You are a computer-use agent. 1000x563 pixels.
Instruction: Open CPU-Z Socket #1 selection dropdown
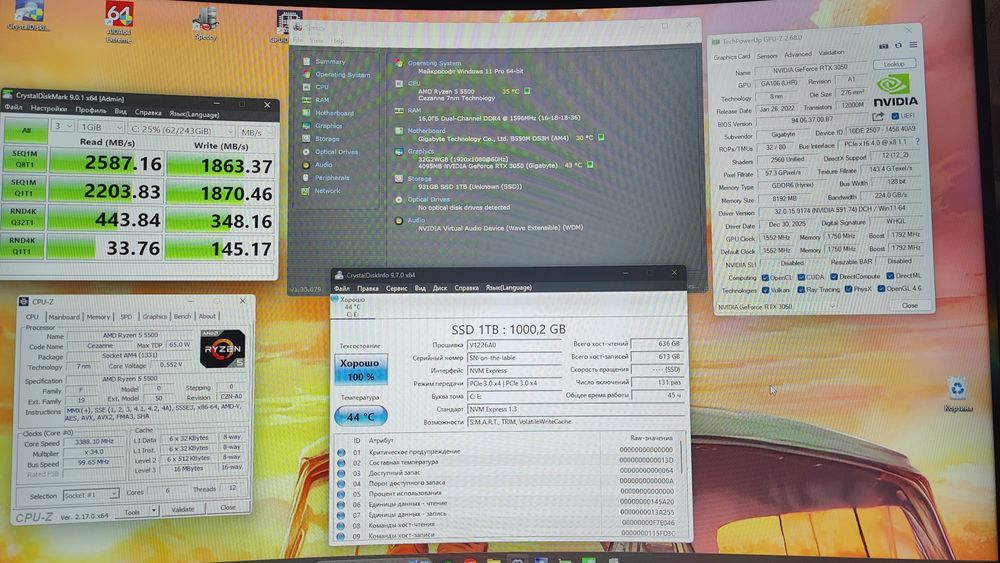click(91, 495)
